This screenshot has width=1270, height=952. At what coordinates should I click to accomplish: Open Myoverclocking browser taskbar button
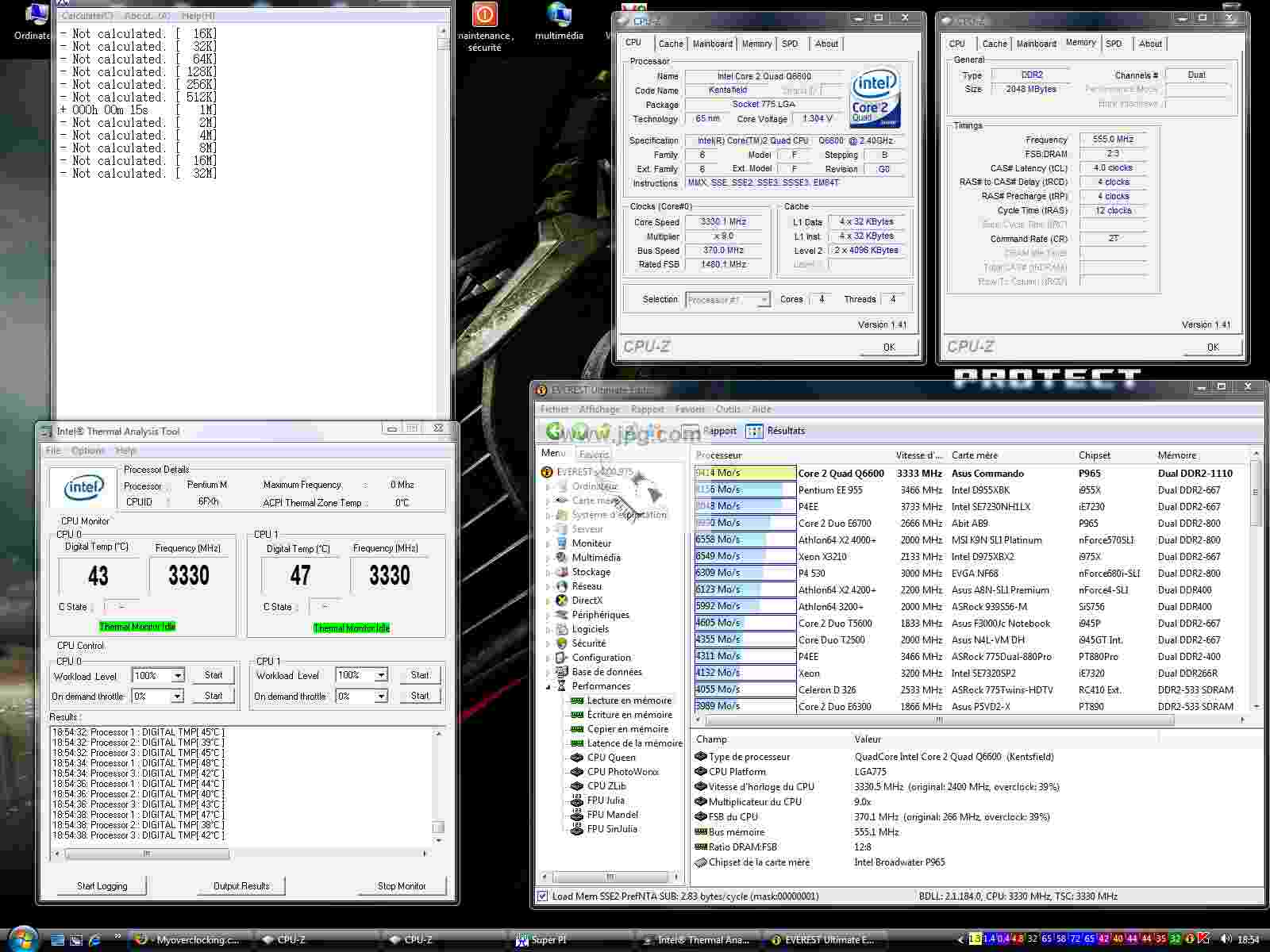pos(190,940)
